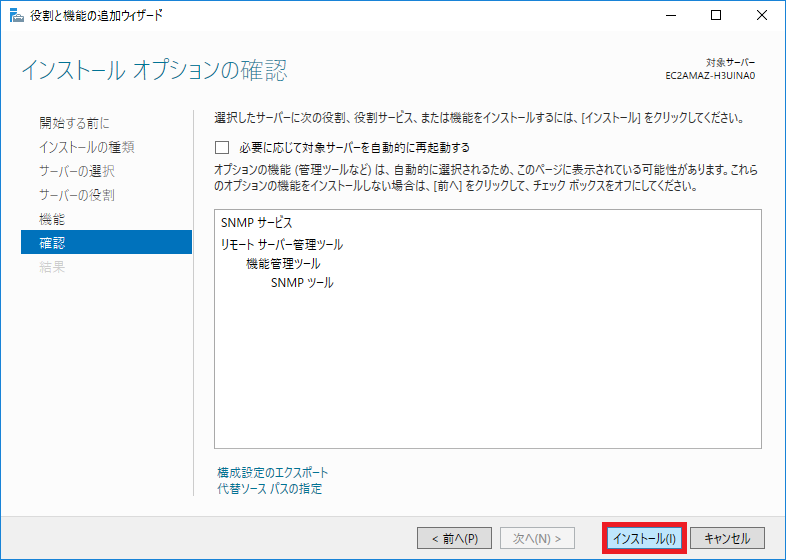The width and height of the screenshot is (786, 560).
Task: Maximize the wizard window
Action: tap(716, 16)
